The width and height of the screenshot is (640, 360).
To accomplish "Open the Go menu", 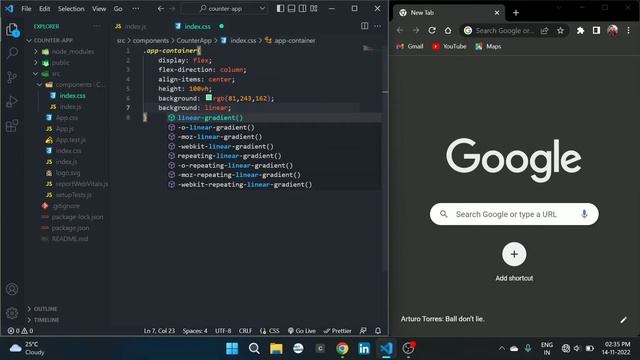I will tap(118, 9).
